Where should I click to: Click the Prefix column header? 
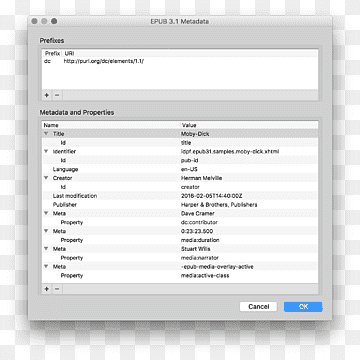click(52, 53)
